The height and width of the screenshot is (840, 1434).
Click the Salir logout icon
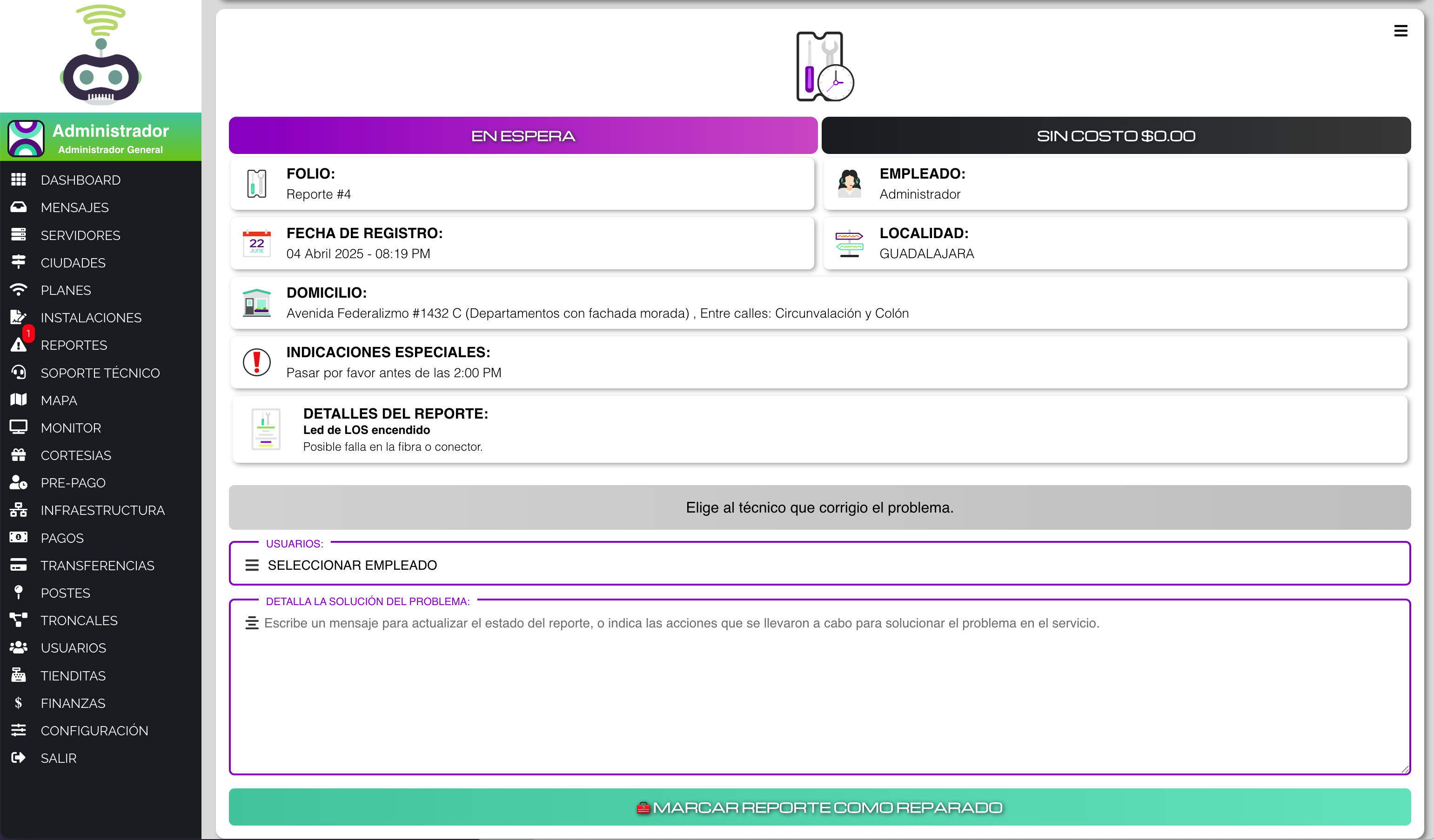(x=18, y=758)
